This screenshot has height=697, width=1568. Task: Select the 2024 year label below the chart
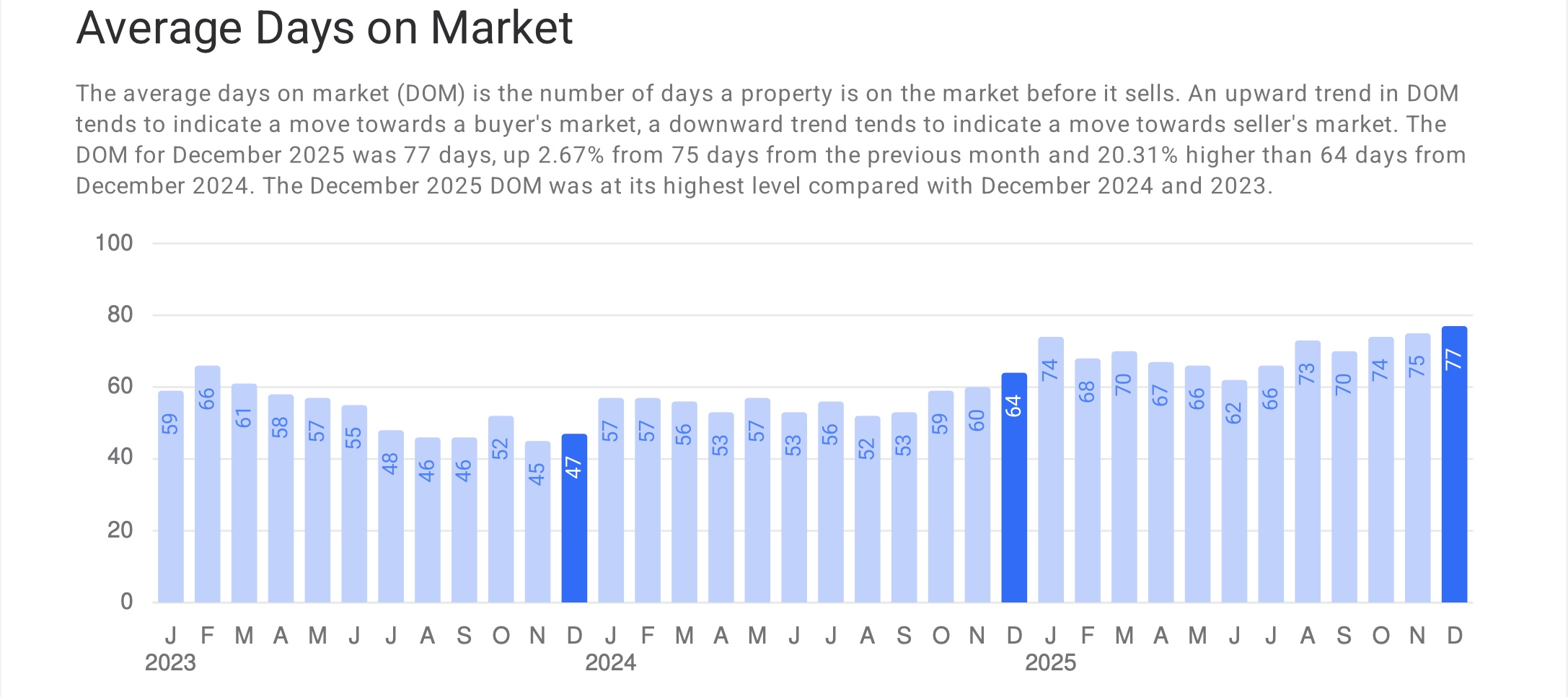coord(610,662)
